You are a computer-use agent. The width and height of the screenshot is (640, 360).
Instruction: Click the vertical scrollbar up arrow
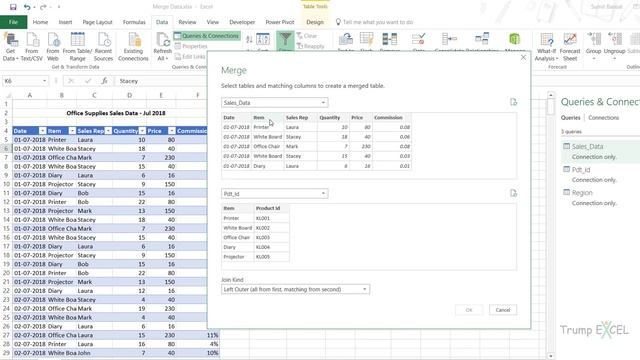tap(551, 95)
